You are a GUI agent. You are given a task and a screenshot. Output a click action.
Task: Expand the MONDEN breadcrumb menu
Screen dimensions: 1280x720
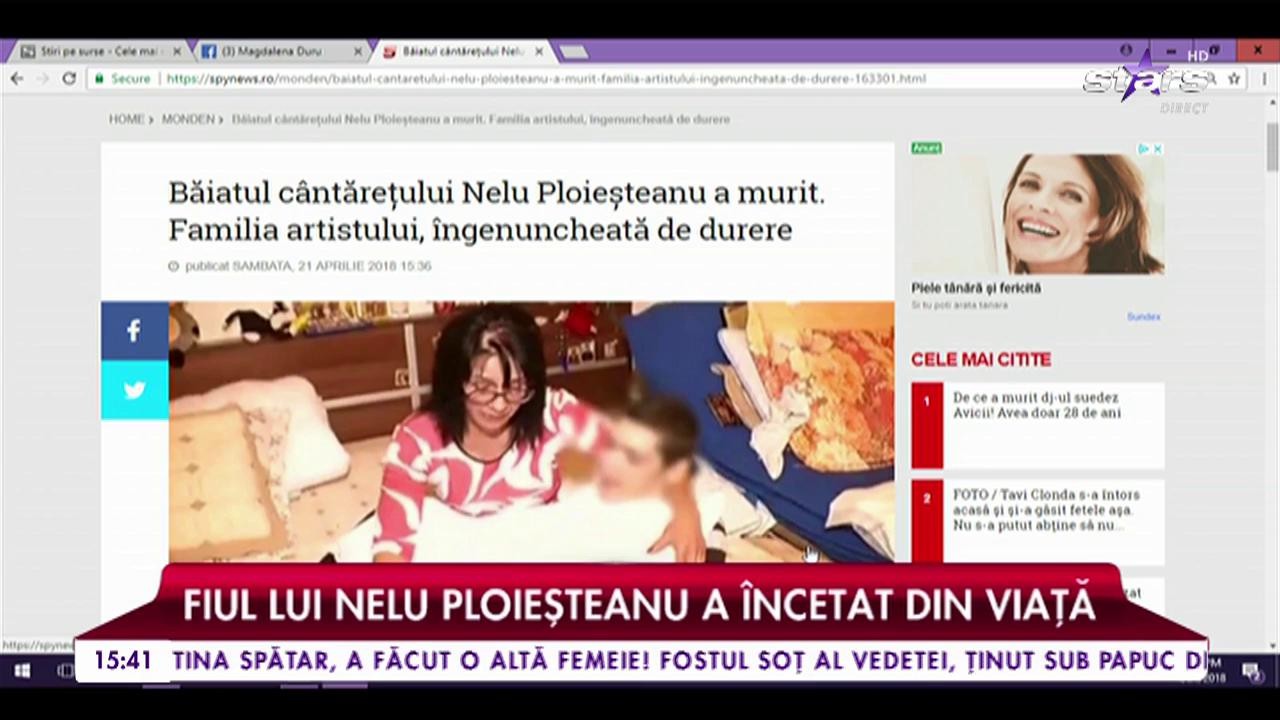pos(187,119)
